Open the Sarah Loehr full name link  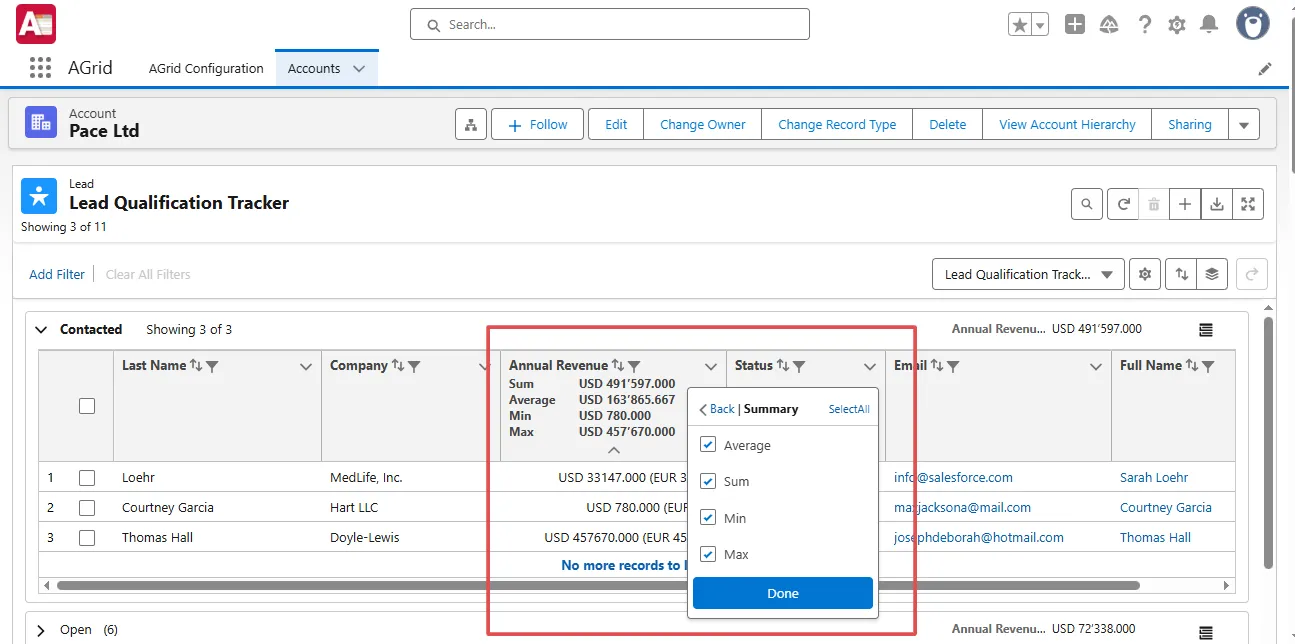[1154, 478]
